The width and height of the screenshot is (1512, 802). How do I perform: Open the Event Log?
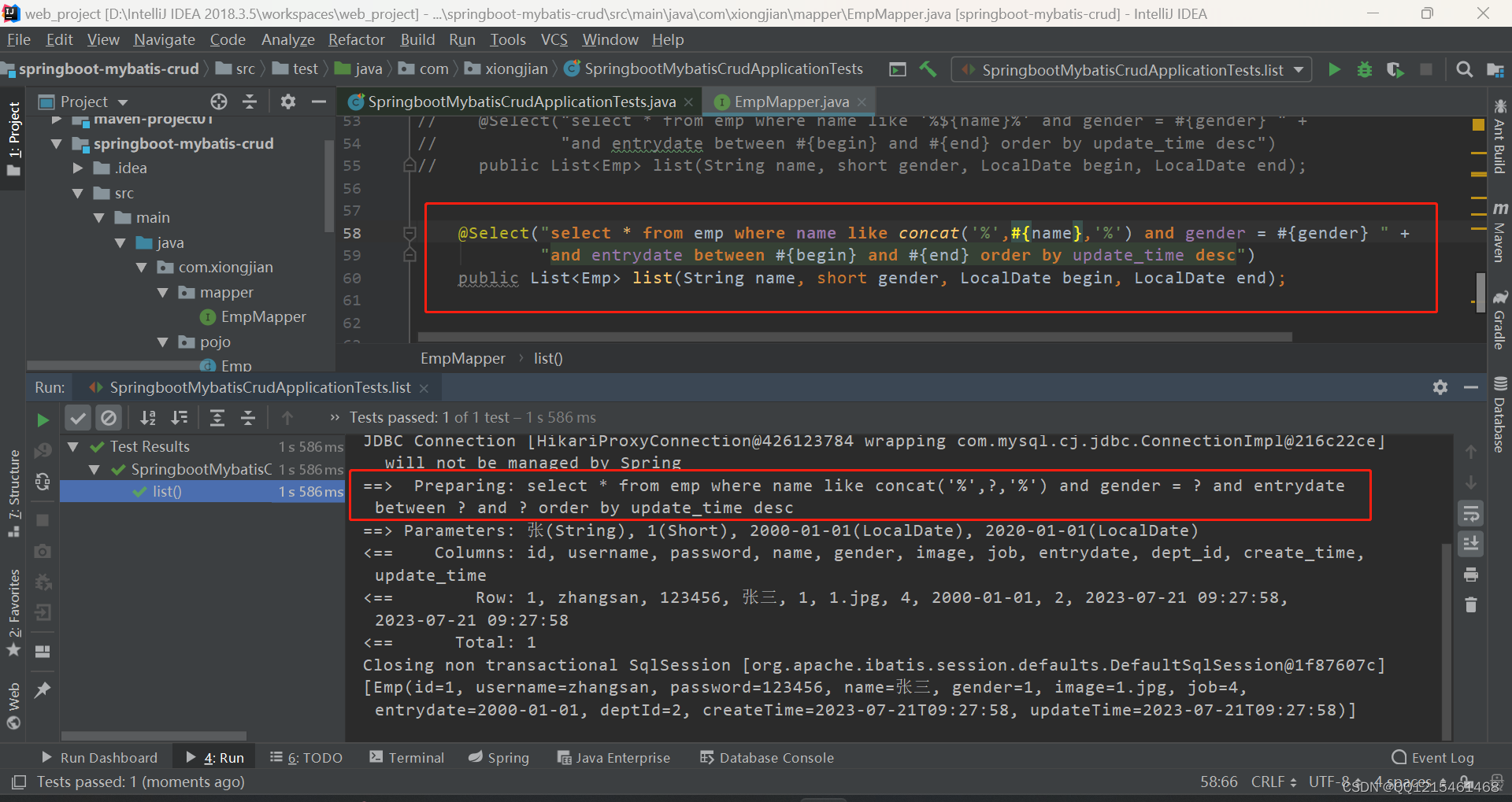pyautogui.click(x=1432, y=757)
